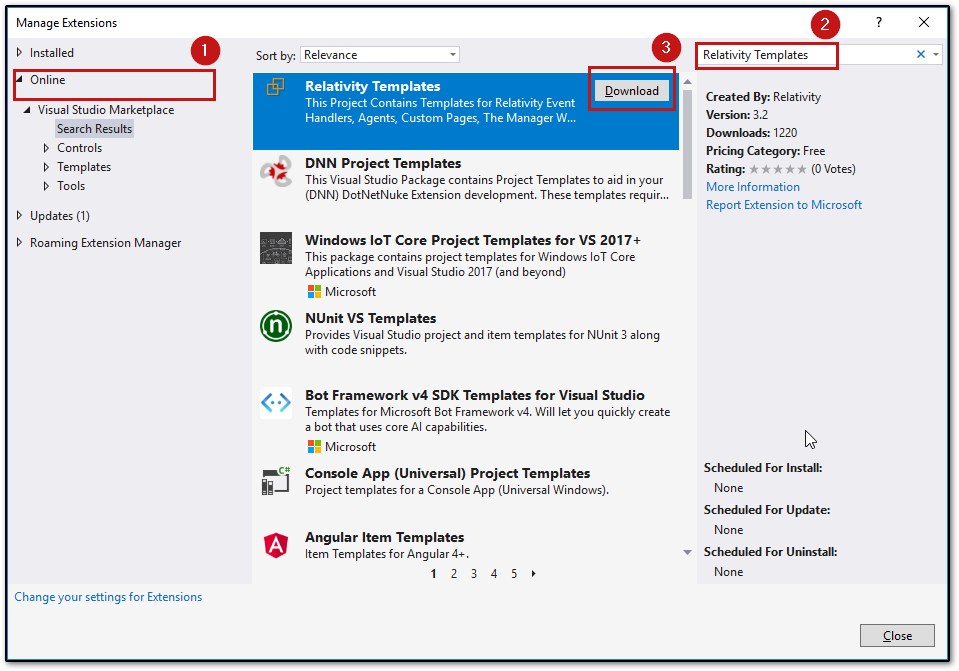Click the Console App (Universal) templates icon

276,481
